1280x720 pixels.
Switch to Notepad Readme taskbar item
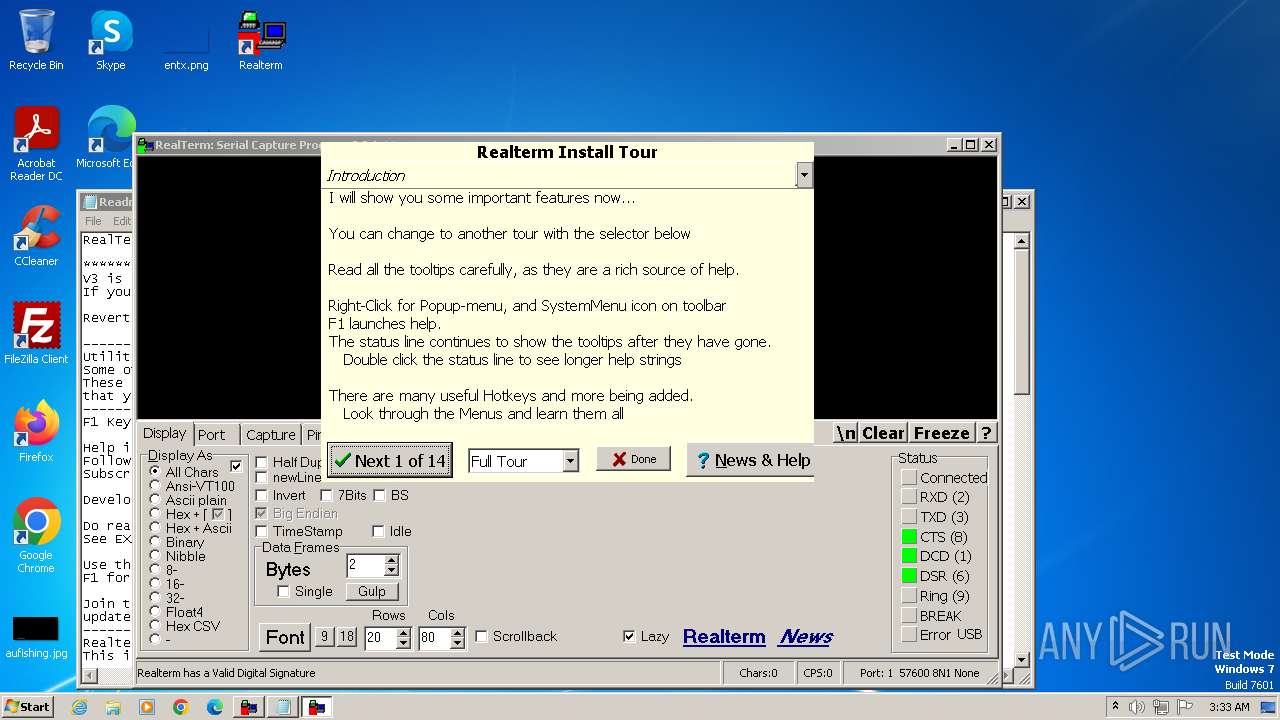(283, 707)
